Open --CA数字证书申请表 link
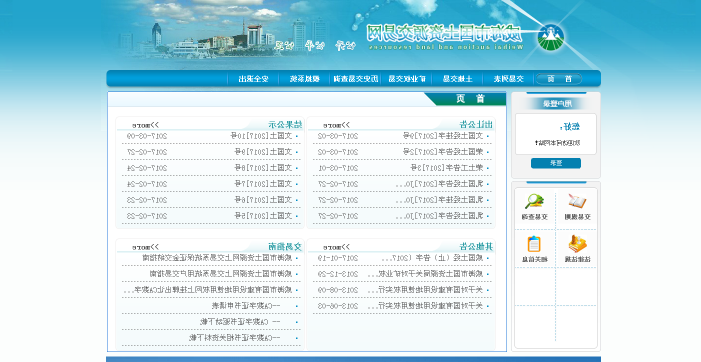Screen dimensions: 701x362 coord(246,306)
